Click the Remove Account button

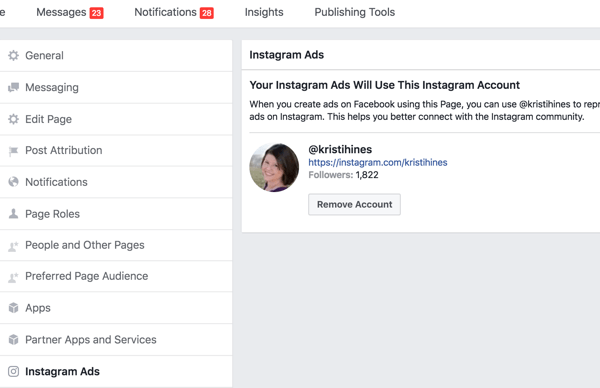pos(354,204)
